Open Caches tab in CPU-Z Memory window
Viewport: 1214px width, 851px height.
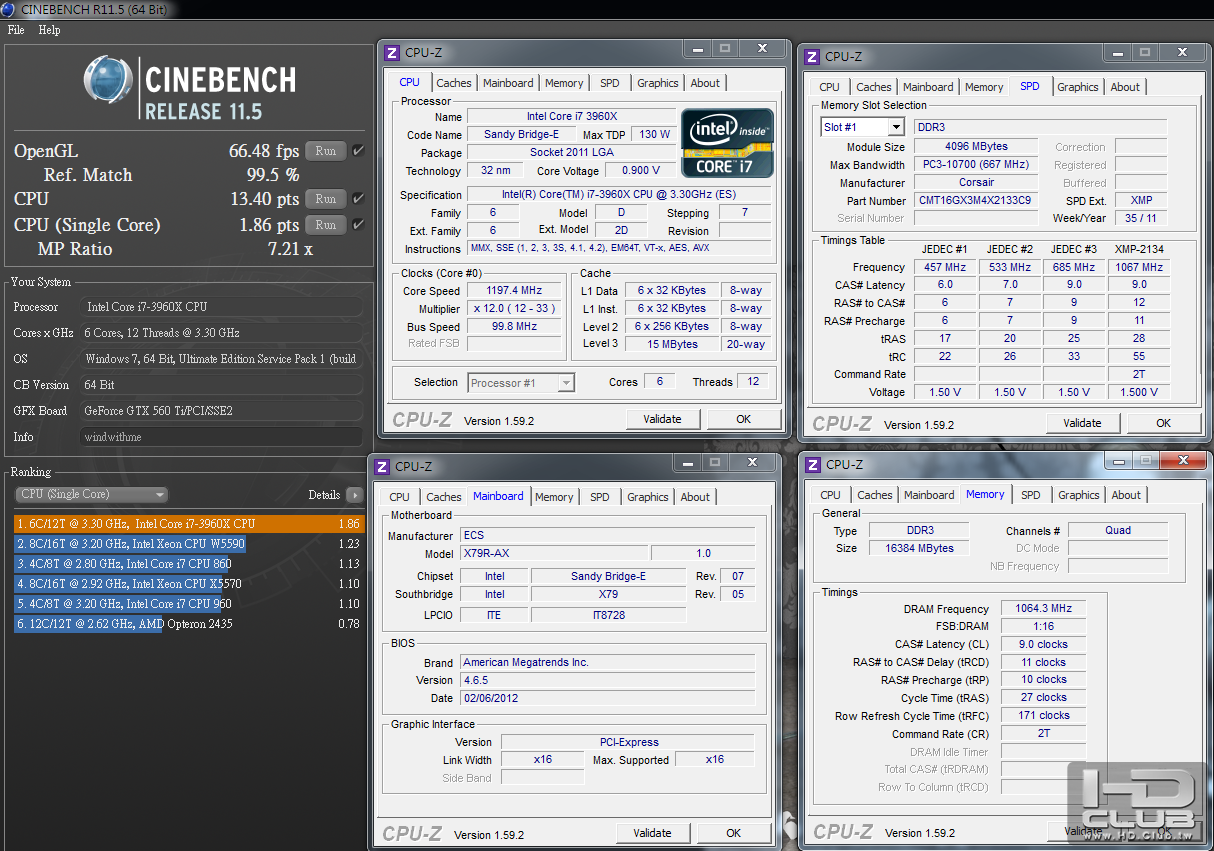(x=875, y=495)
